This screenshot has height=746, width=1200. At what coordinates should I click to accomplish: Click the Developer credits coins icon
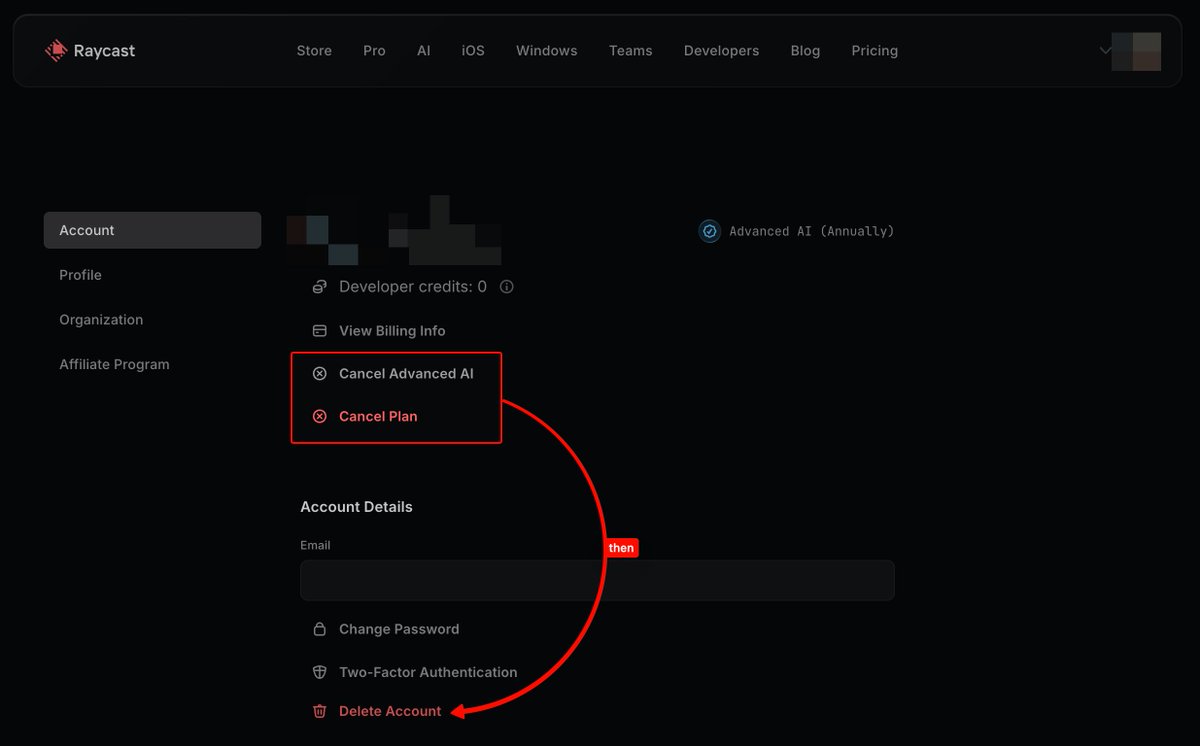(x=320, y=287)
